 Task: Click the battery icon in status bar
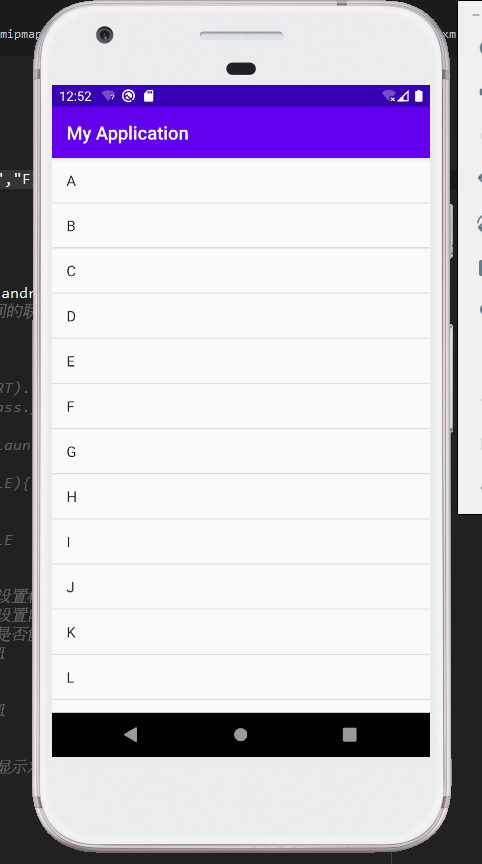(x=419, y=96)
